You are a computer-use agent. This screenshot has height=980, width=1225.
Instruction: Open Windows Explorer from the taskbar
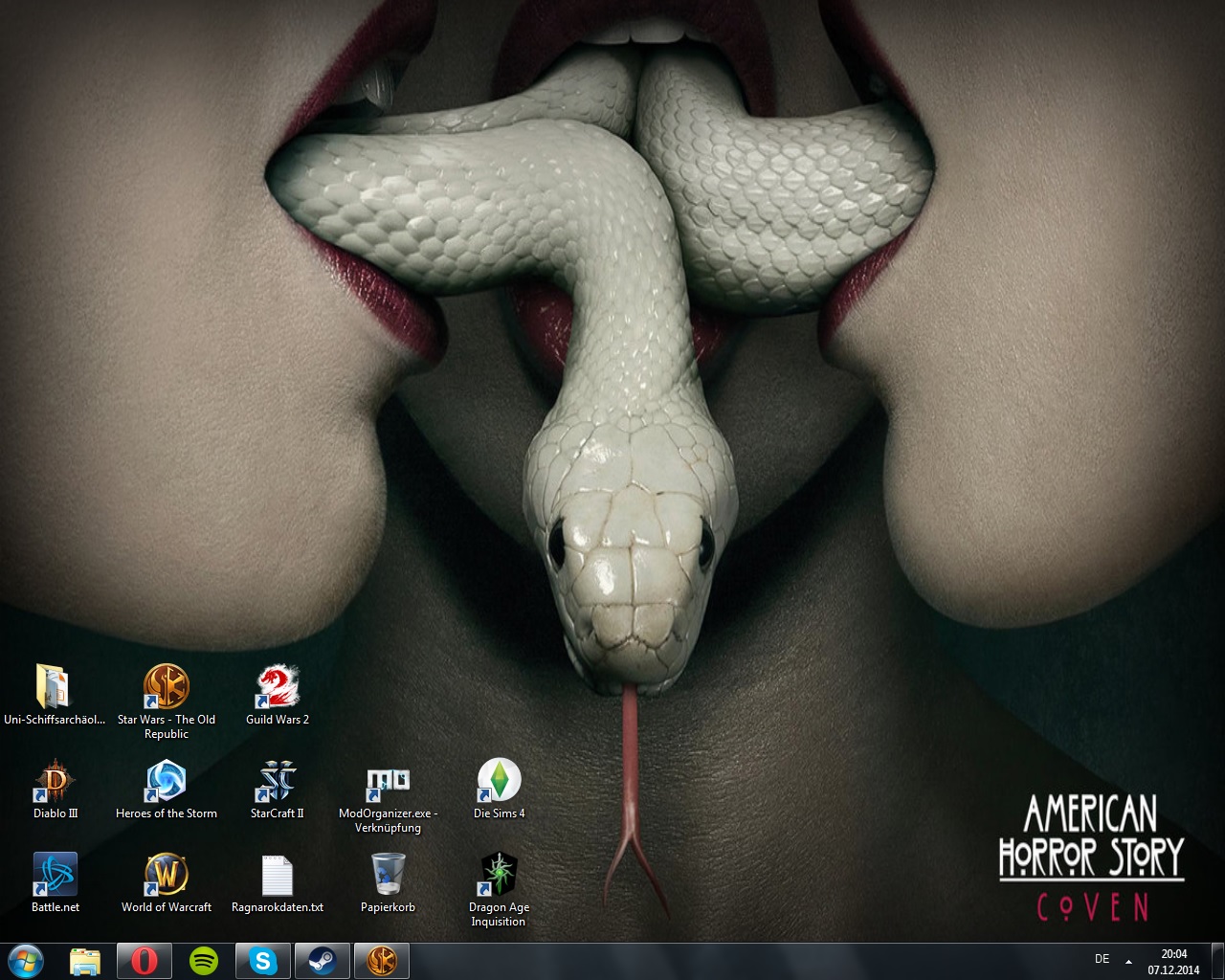click(85, 961)
